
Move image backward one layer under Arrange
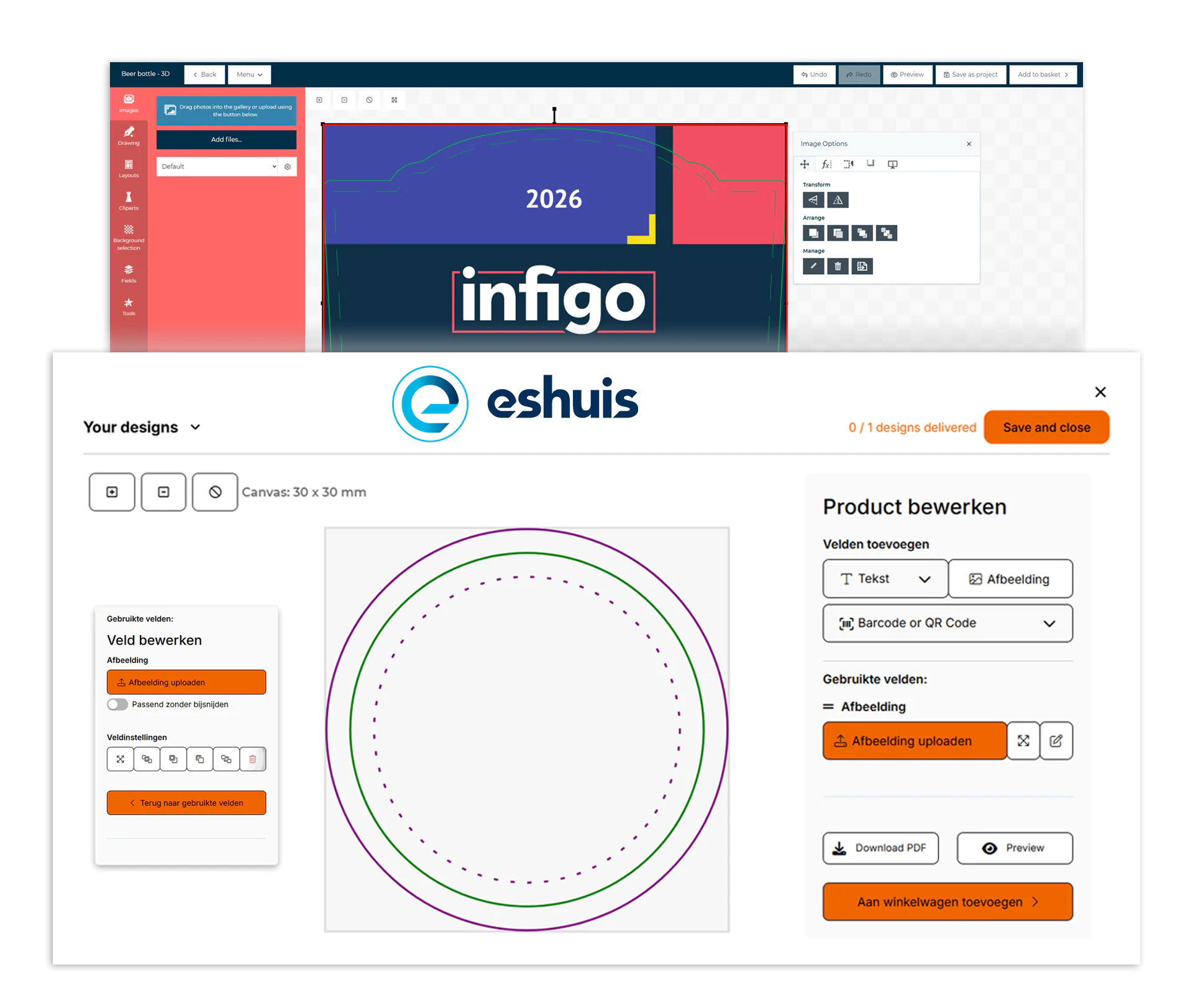(886, 233)
